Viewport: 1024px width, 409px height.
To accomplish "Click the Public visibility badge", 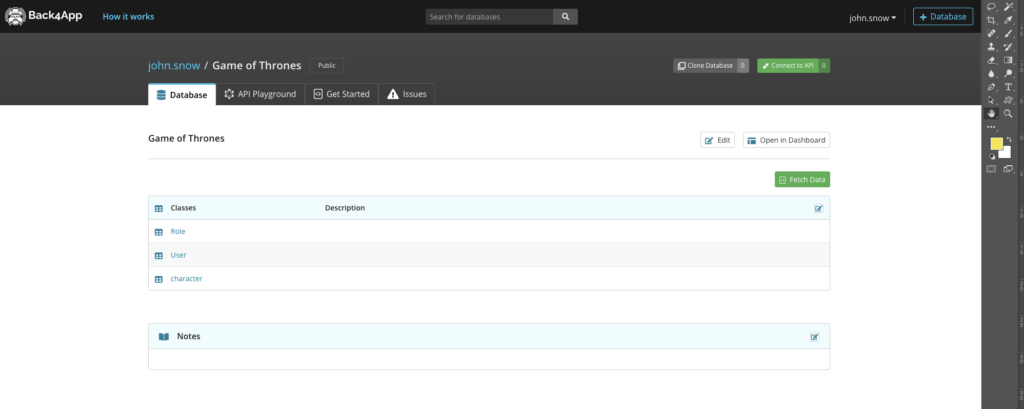I will tap(327, 65).
